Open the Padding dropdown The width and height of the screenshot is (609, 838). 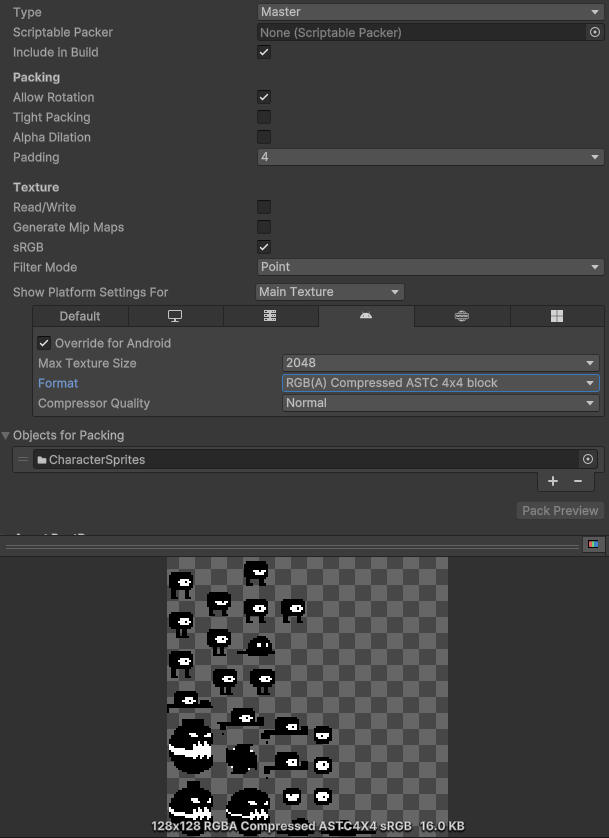tap(431, 157)
